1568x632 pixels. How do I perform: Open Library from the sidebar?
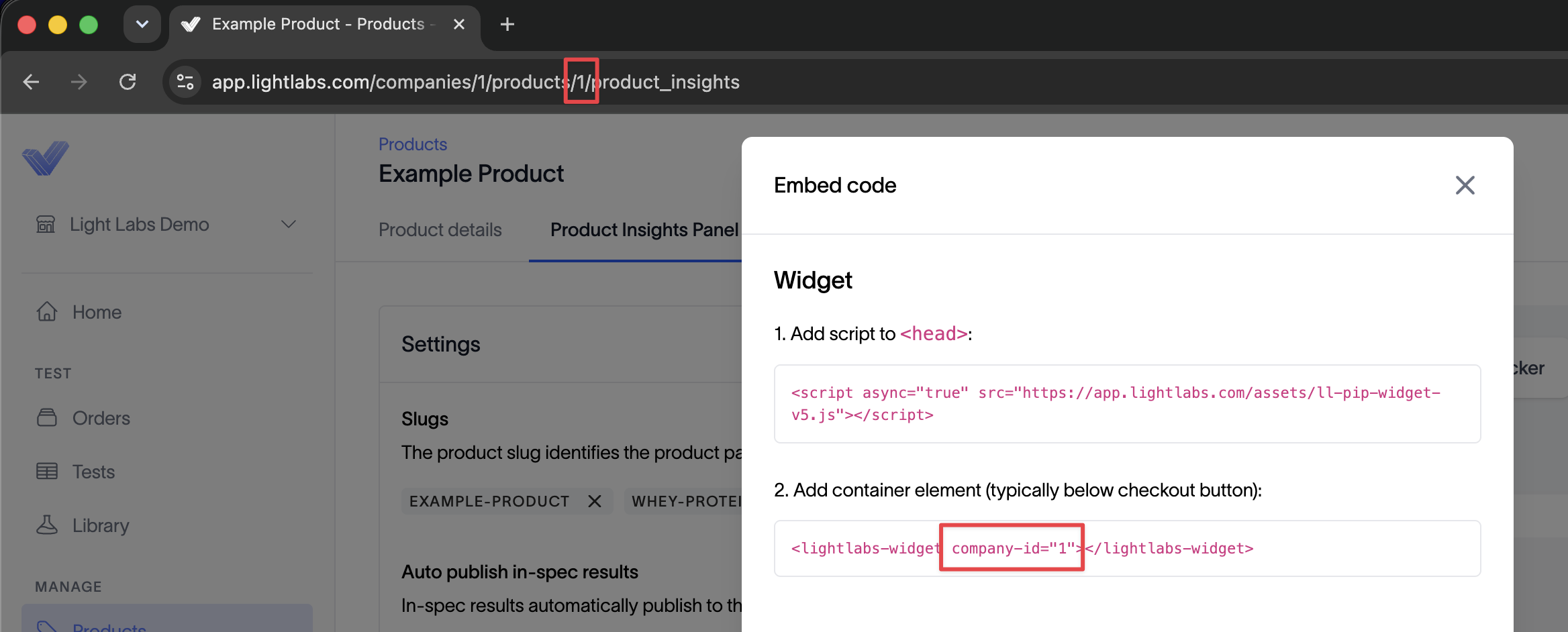101,525
